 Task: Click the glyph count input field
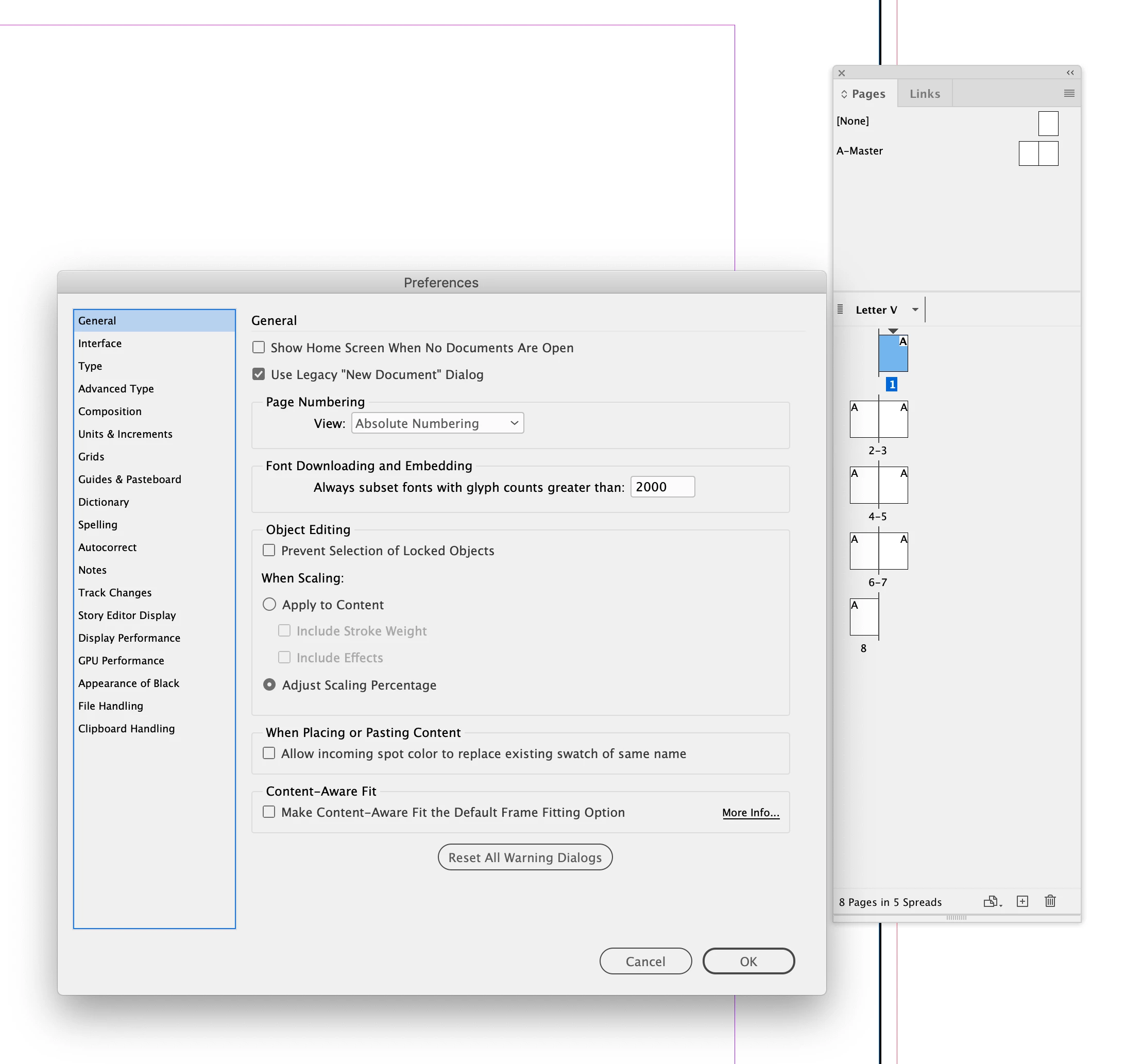[x=662, y=487]
